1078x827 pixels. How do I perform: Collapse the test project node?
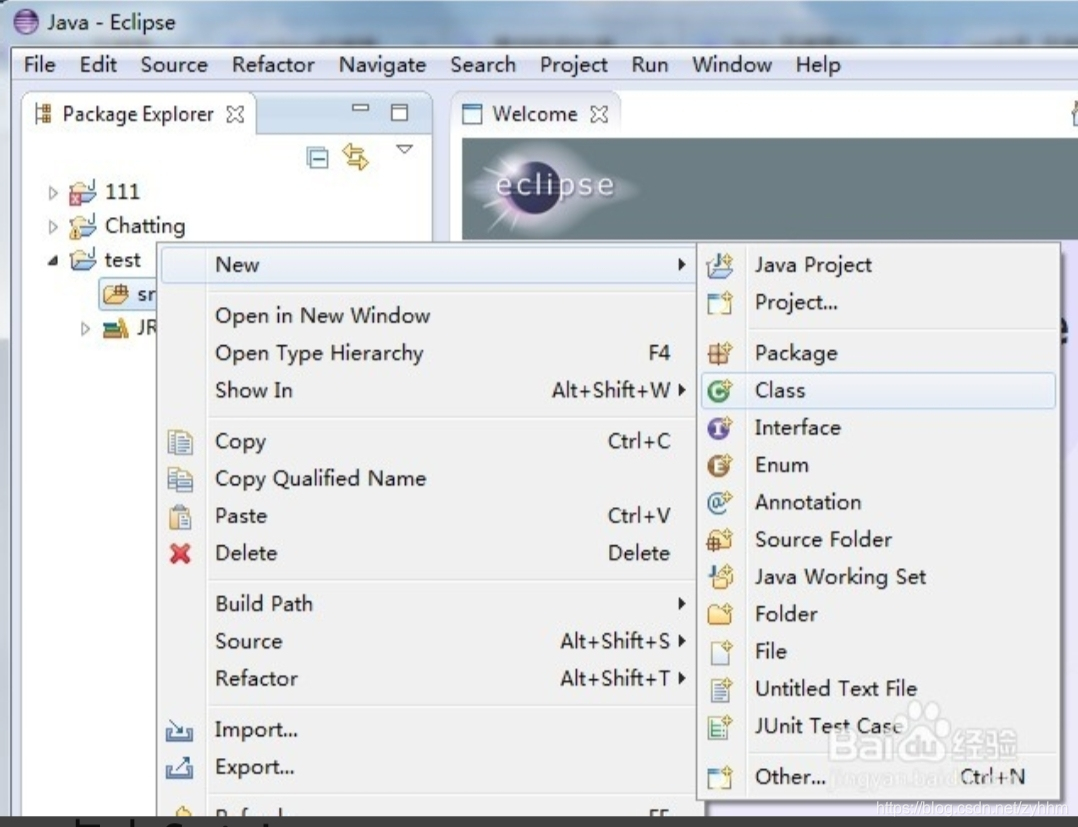[x=53, y=261]
